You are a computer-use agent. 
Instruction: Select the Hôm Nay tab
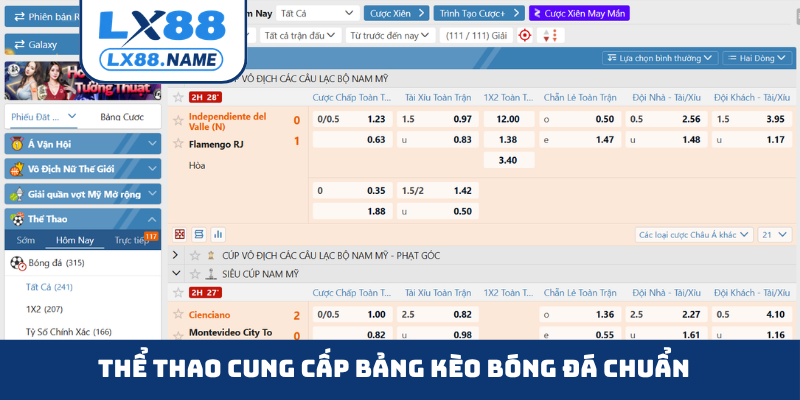pyautogui.click(x=74, y=240)
